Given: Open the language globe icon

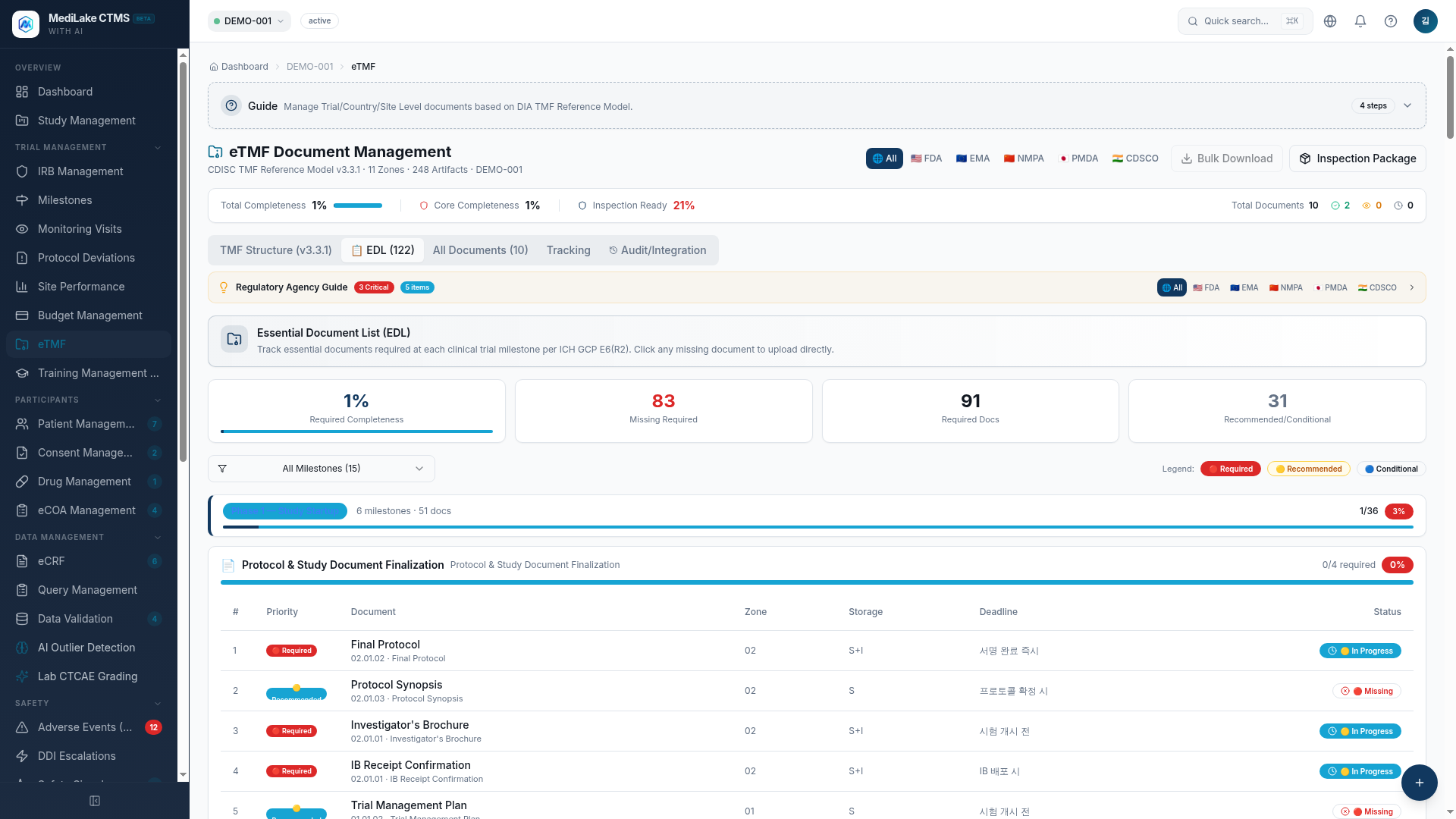Looking at the screenshot, I should (x=1330, y=21).
